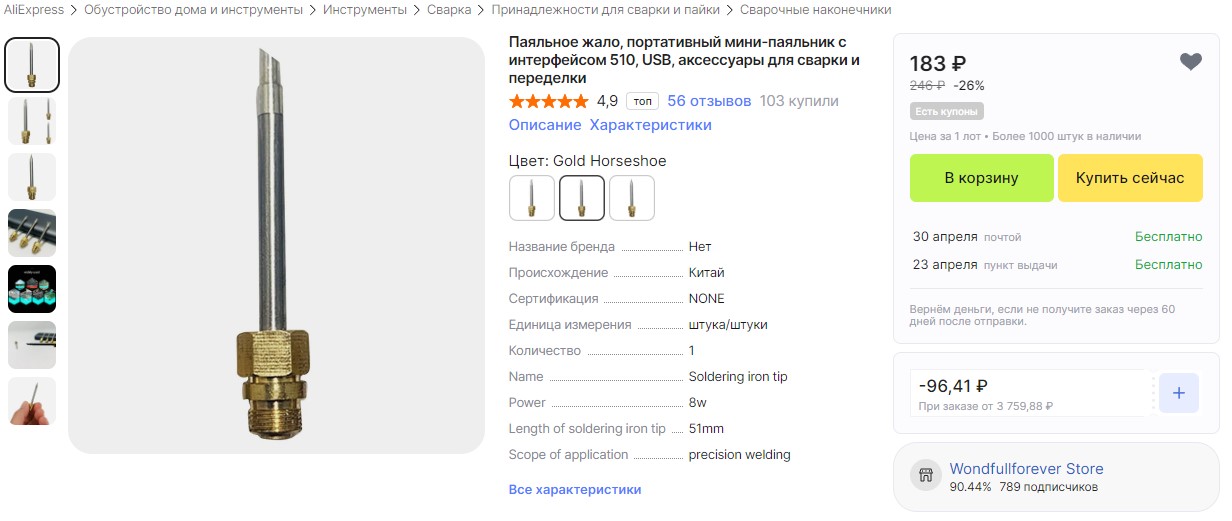Open Сварка breadcrumb category
1232x521 pixels.
click(449, 10)
